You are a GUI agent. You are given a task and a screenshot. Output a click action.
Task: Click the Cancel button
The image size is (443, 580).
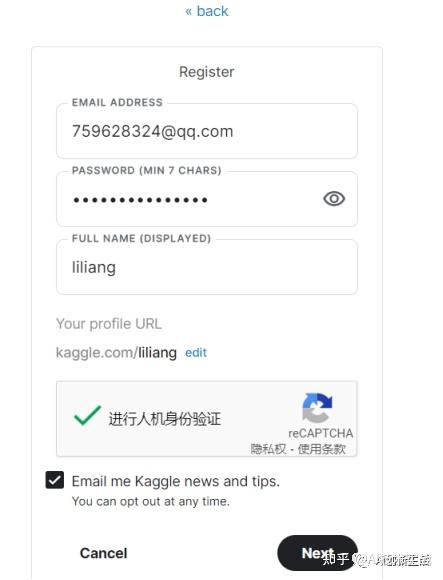pyautogui.click(x=104, y=553)
